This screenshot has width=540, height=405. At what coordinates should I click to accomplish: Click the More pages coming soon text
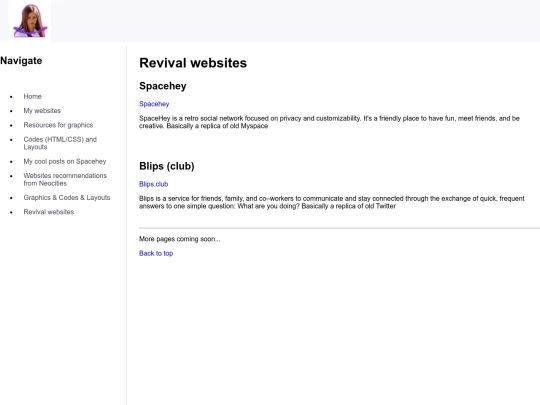(180, 239)
